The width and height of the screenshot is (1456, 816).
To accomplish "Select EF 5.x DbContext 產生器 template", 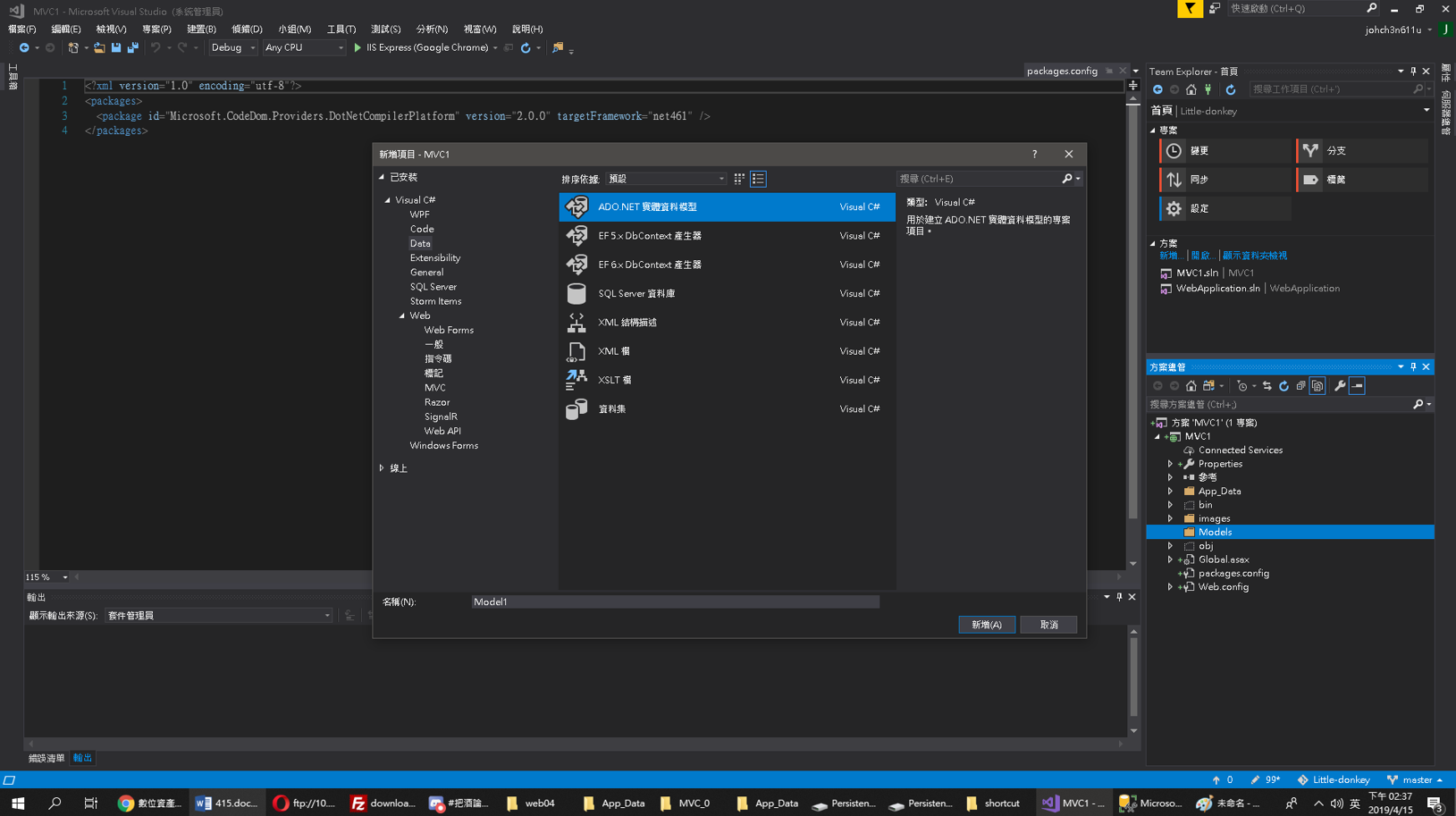I will click(x=727, y=236).
